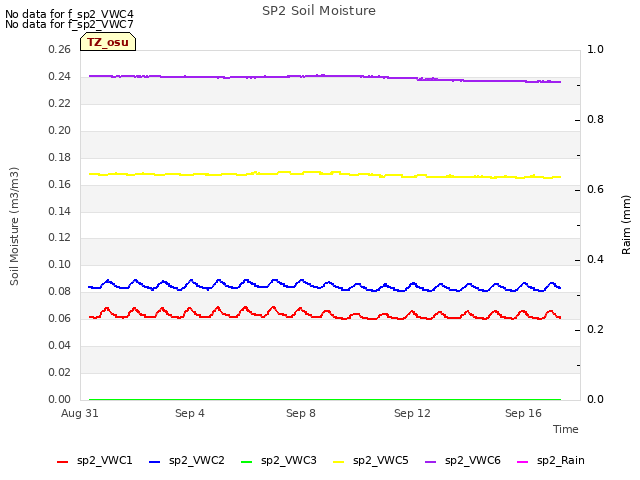Click the SP2 Soil Moisture chart title

[319, 11]
